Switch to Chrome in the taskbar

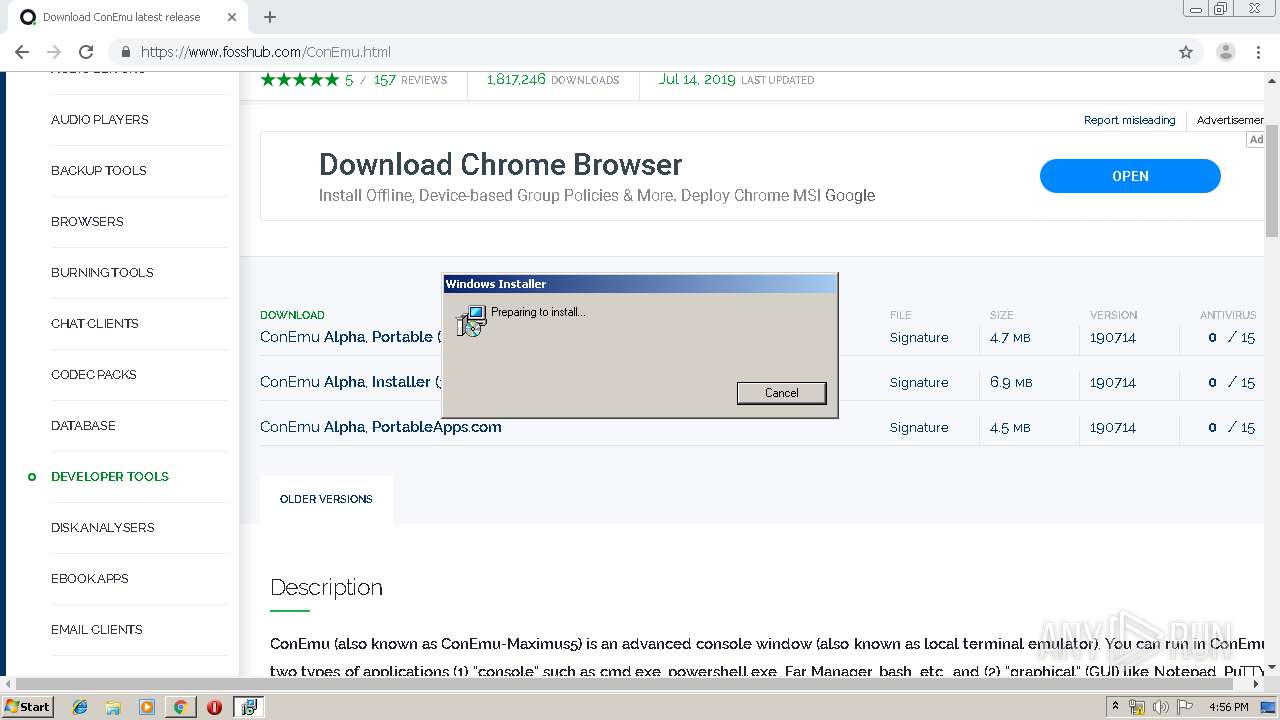pyautogui.click(x=180, y=707)
